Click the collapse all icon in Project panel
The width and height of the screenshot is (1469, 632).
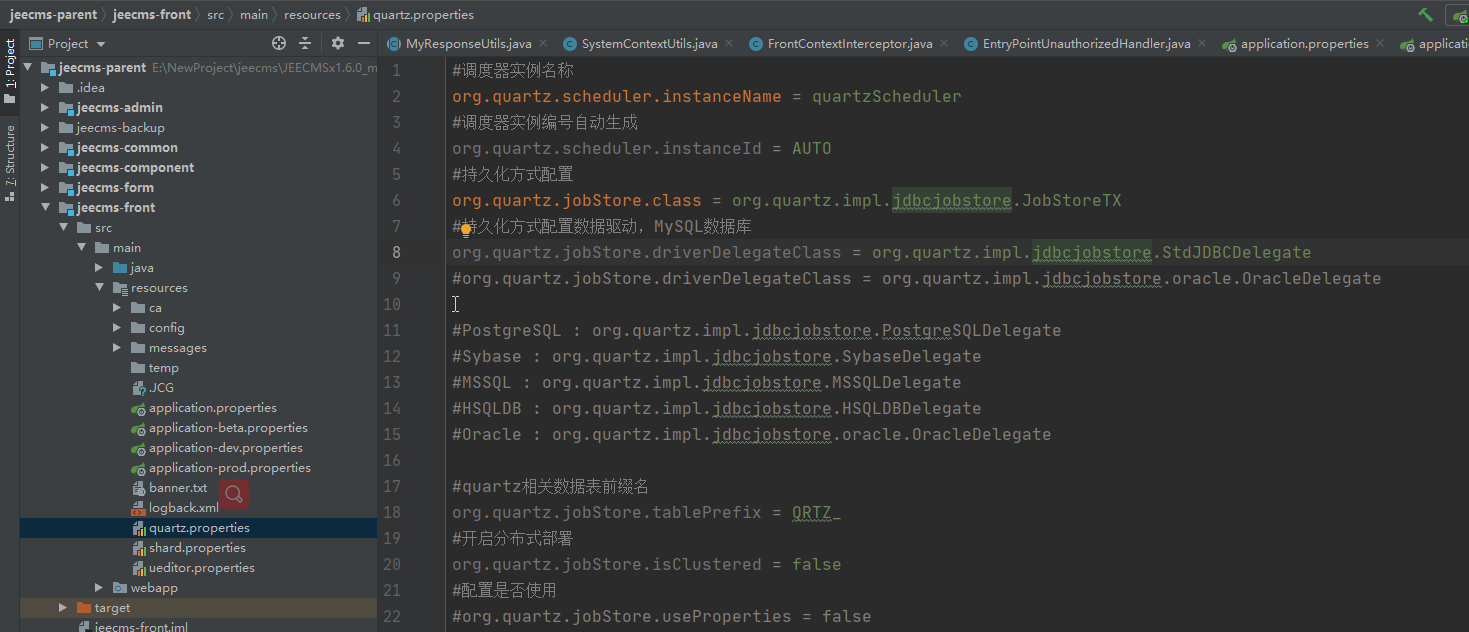pyautogui.click(x=305, y=44)
